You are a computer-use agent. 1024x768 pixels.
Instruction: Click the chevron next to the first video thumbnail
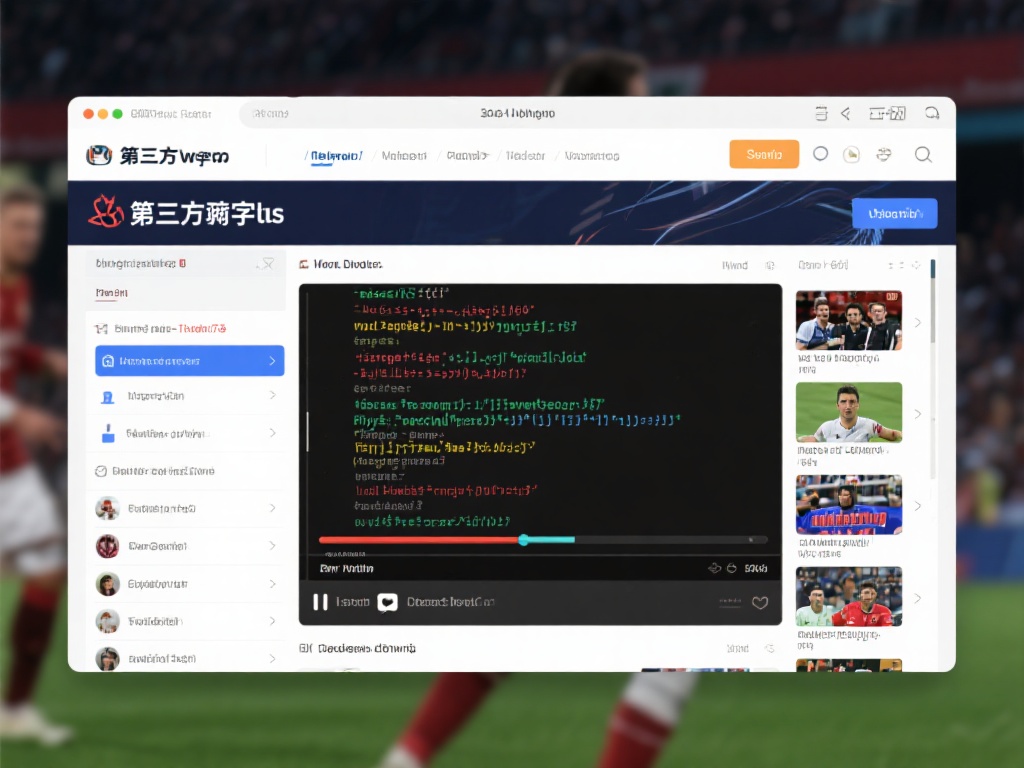918,322
